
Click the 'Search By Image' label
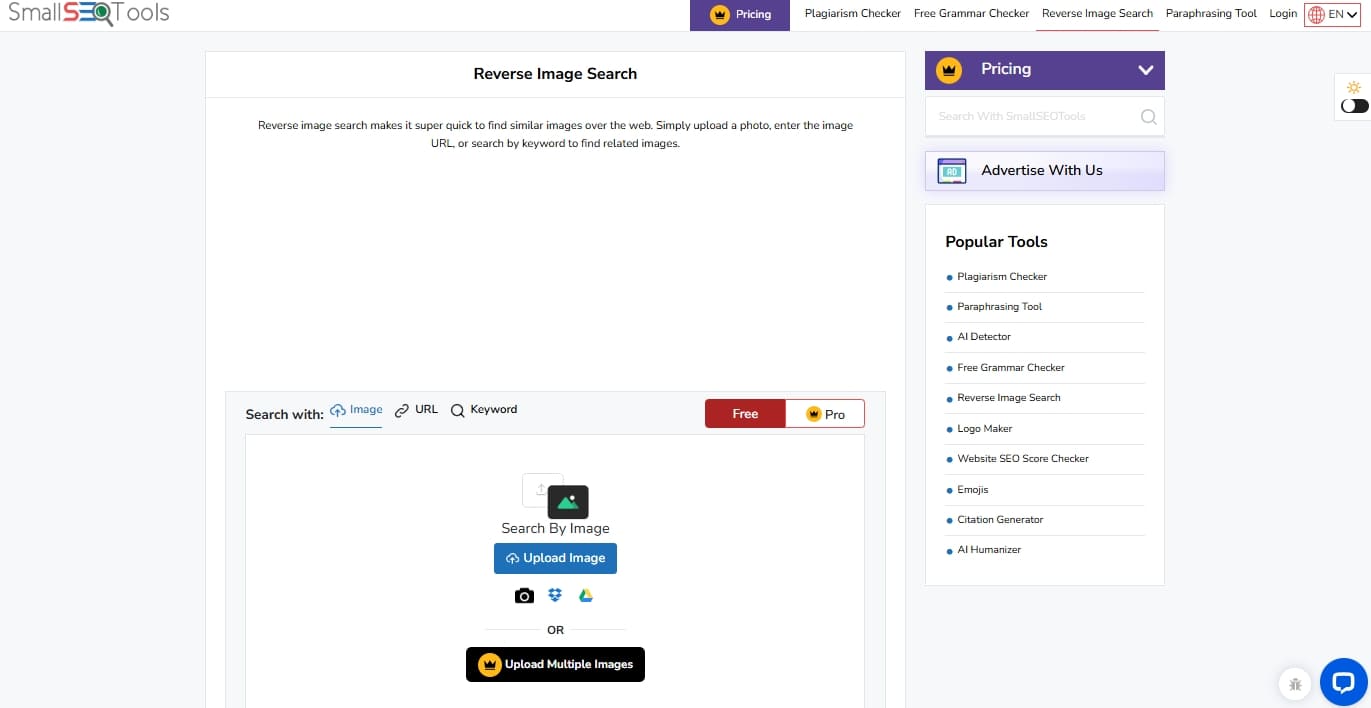(555, 529)
